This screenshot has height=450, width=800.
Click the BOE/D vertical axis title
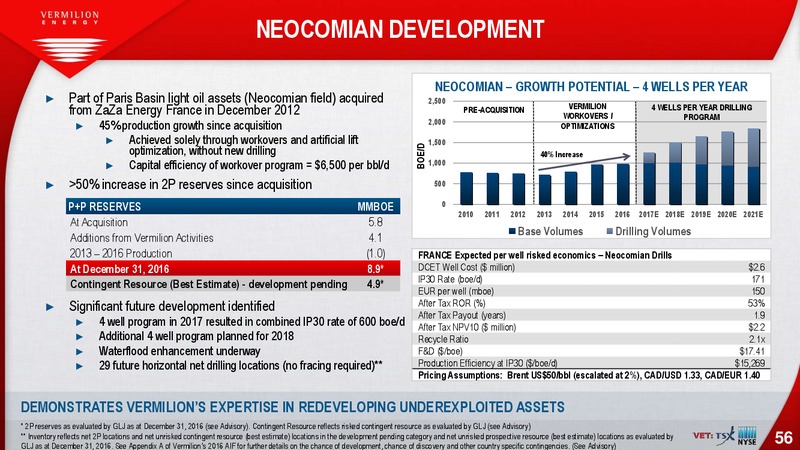(x=421, y=156)
